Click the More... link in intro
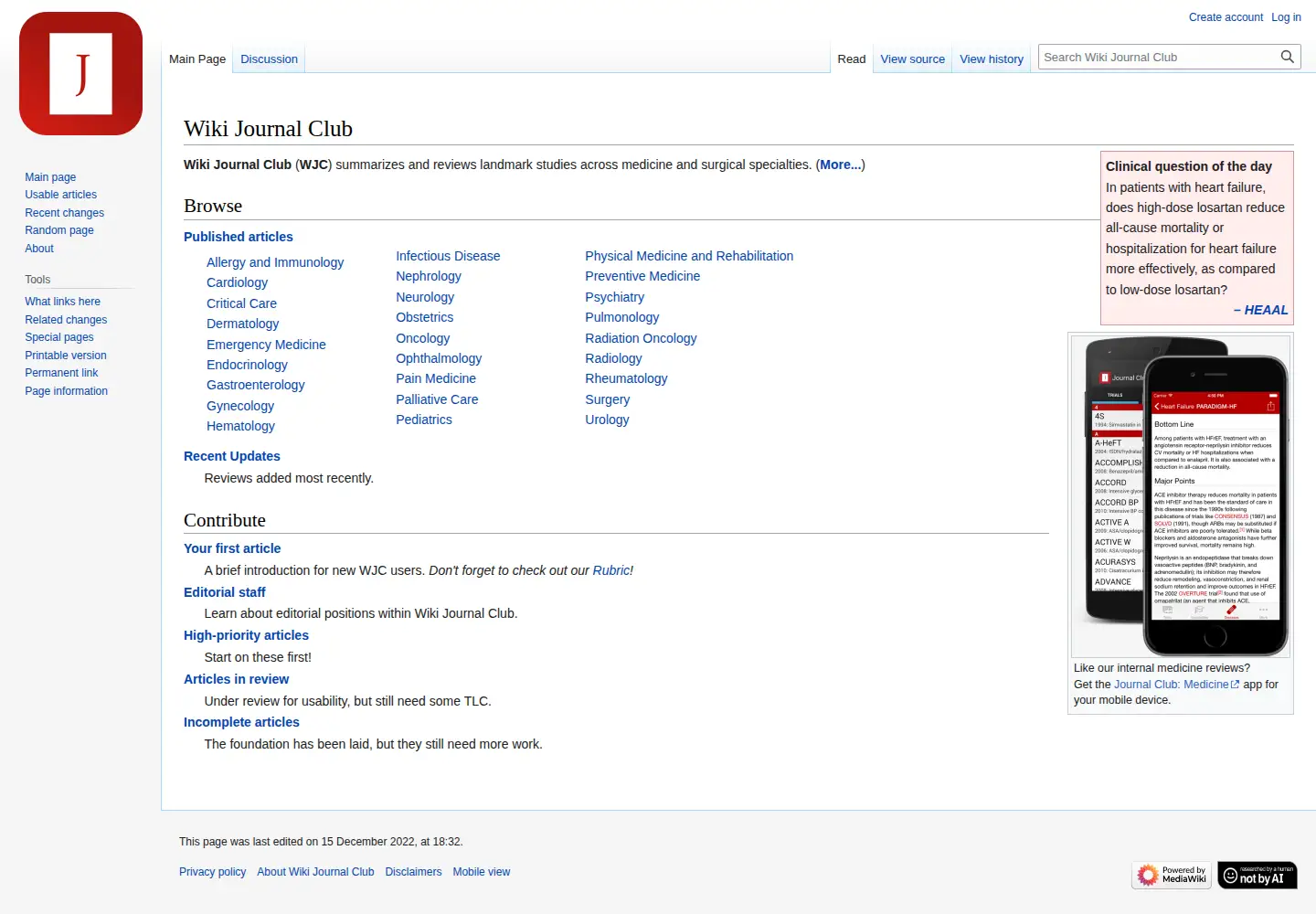The width and height of the screenshot is (1316, 914). click(840, 165)
